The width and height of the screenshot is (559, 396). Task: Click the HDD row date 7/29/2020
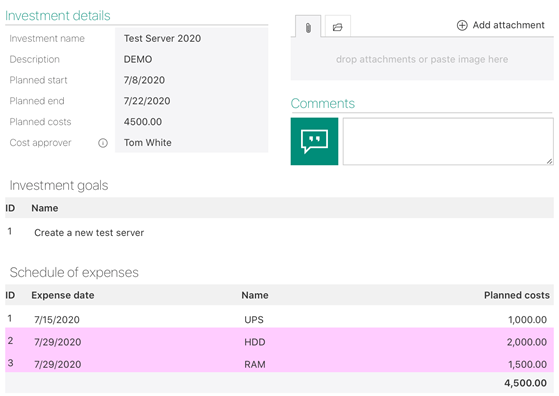[58, 342]
